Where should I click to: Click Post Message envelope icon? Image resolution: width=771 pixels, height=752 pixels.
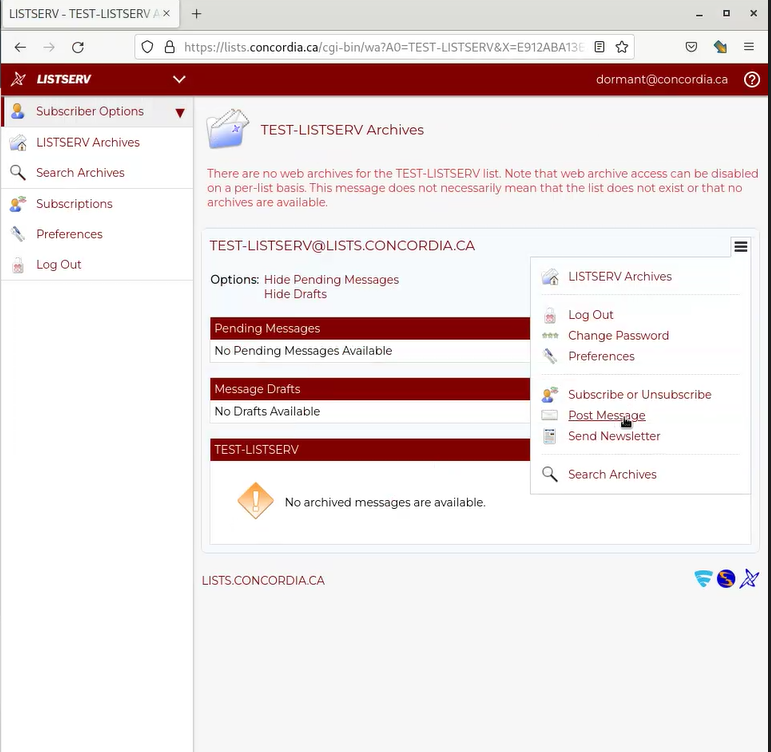550,415
